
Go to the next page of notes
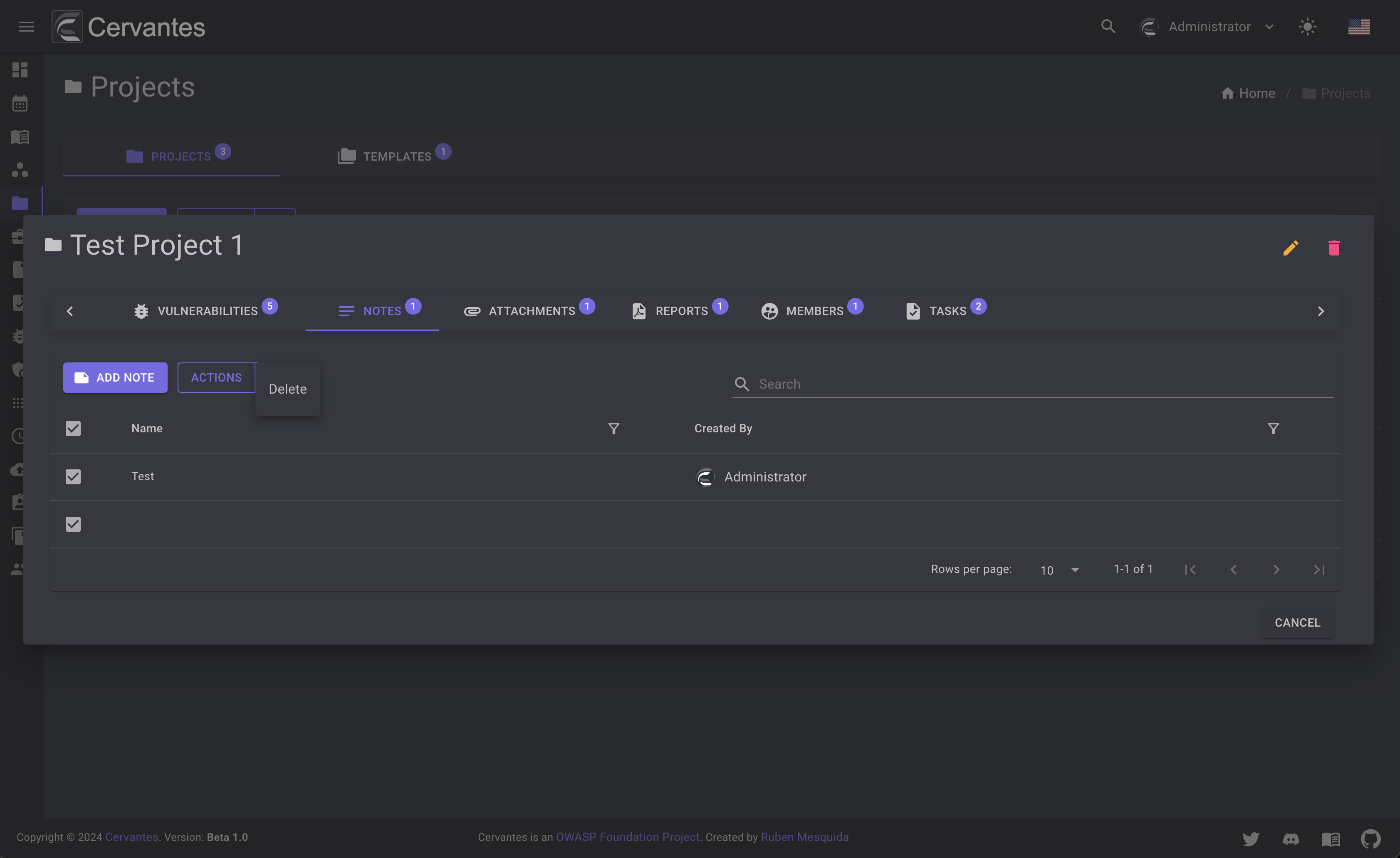[1276, 569]
